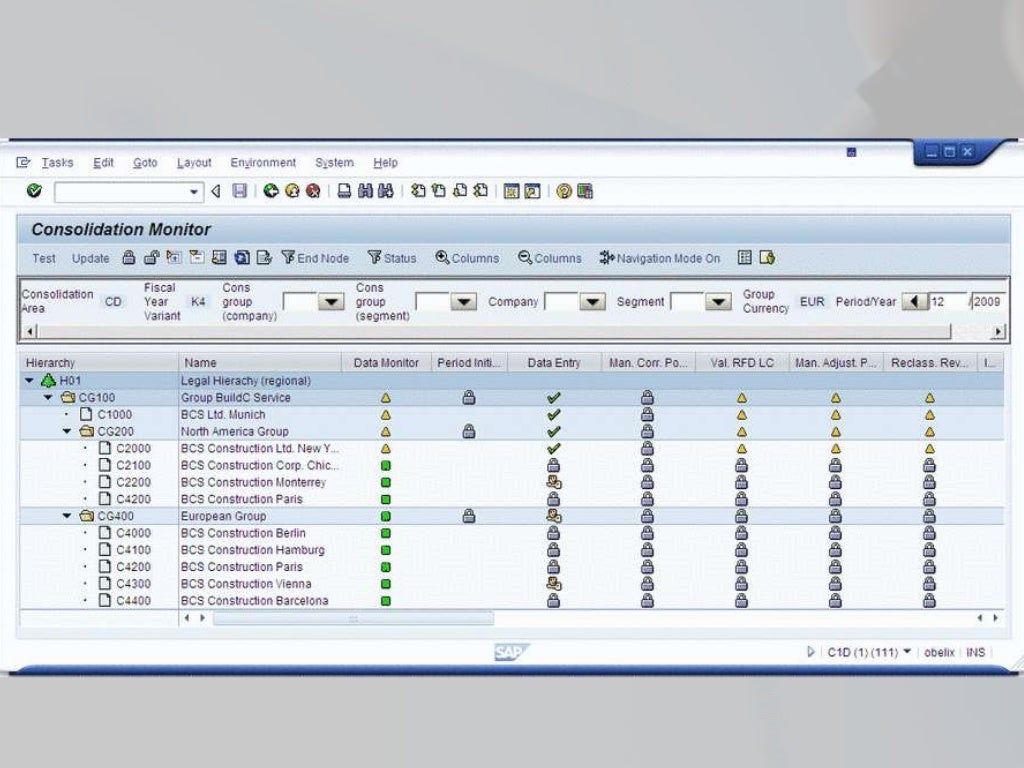This screenshot has width=1024, height=768.
Task: Click the Status filter button
Action: 392,258
